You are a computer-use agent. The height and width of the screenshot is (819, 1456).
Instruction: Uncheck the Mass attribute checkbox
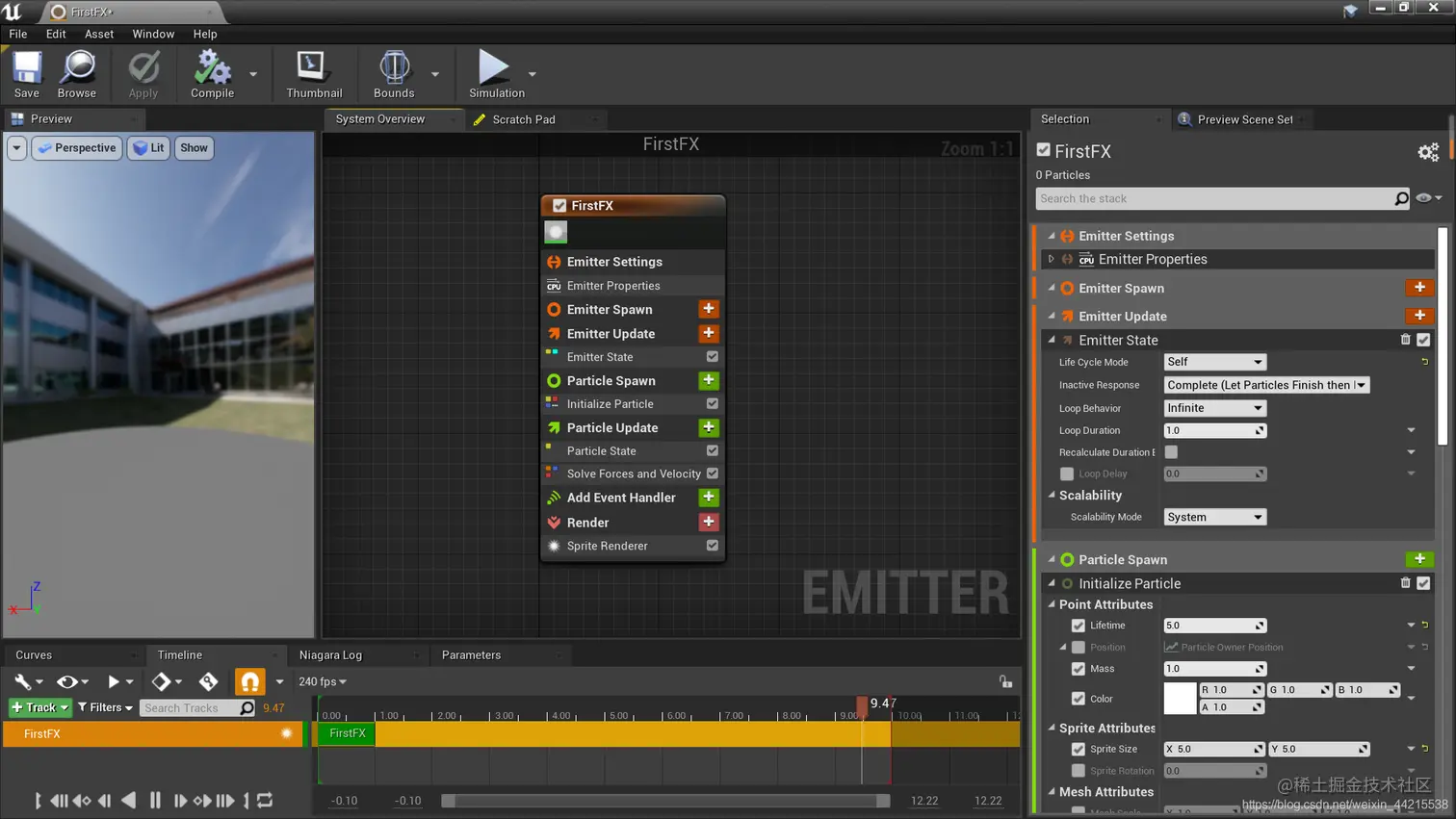tap(1079, 669)
